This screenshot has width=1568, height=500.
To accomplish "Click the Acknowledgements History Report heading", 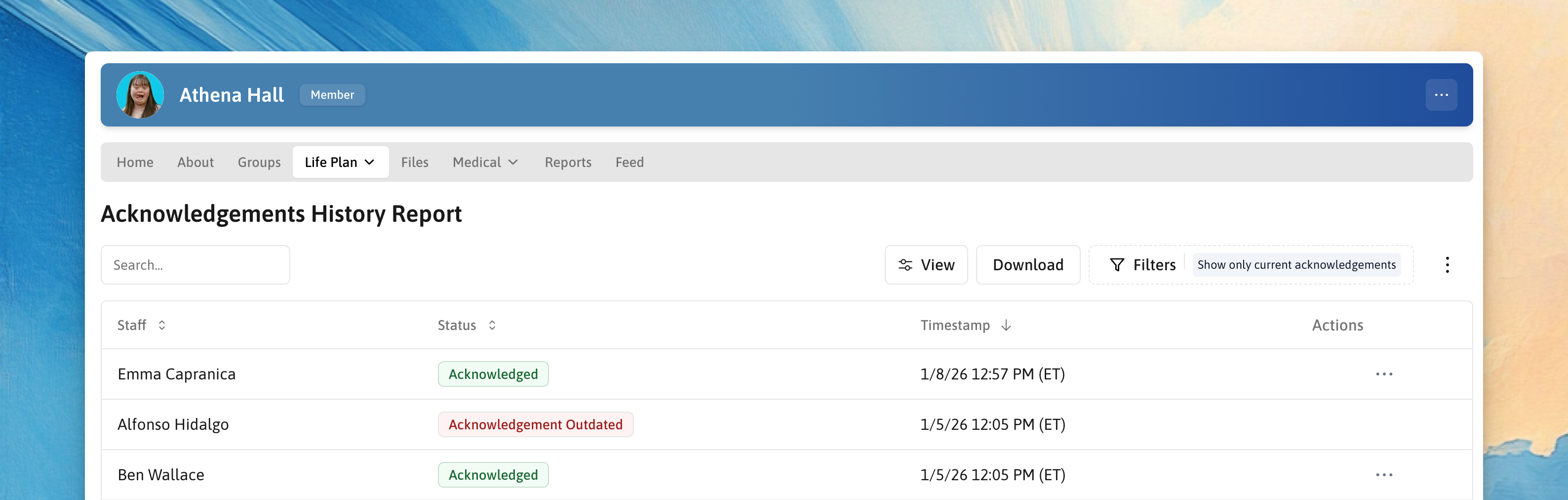I will point(281,214).
